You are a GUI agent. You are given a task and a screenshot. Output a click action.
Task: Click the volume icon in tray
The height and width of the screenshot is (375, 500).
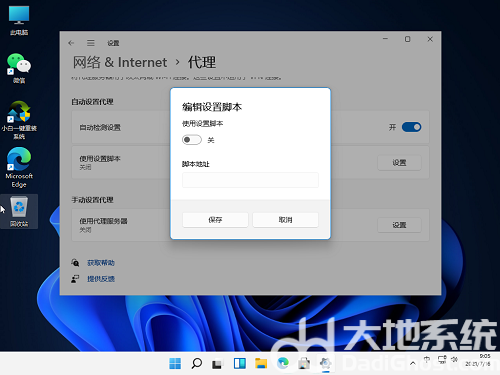(455, 360)
